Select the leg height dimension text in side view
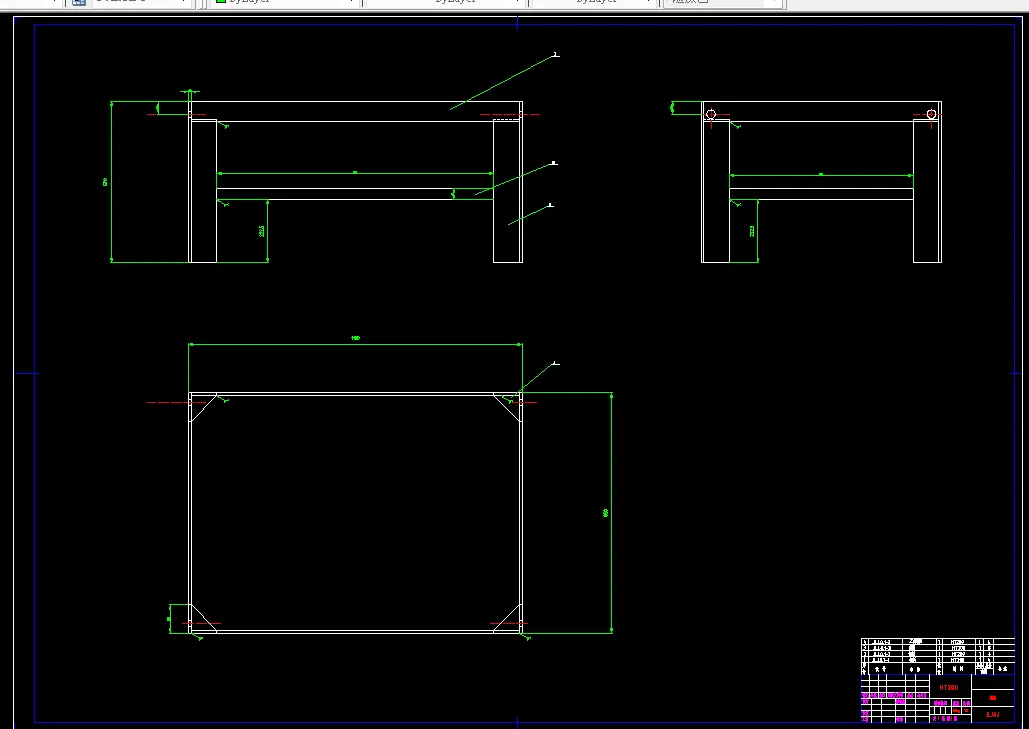This screenshot has height=729, width=1029. point(751,231)
